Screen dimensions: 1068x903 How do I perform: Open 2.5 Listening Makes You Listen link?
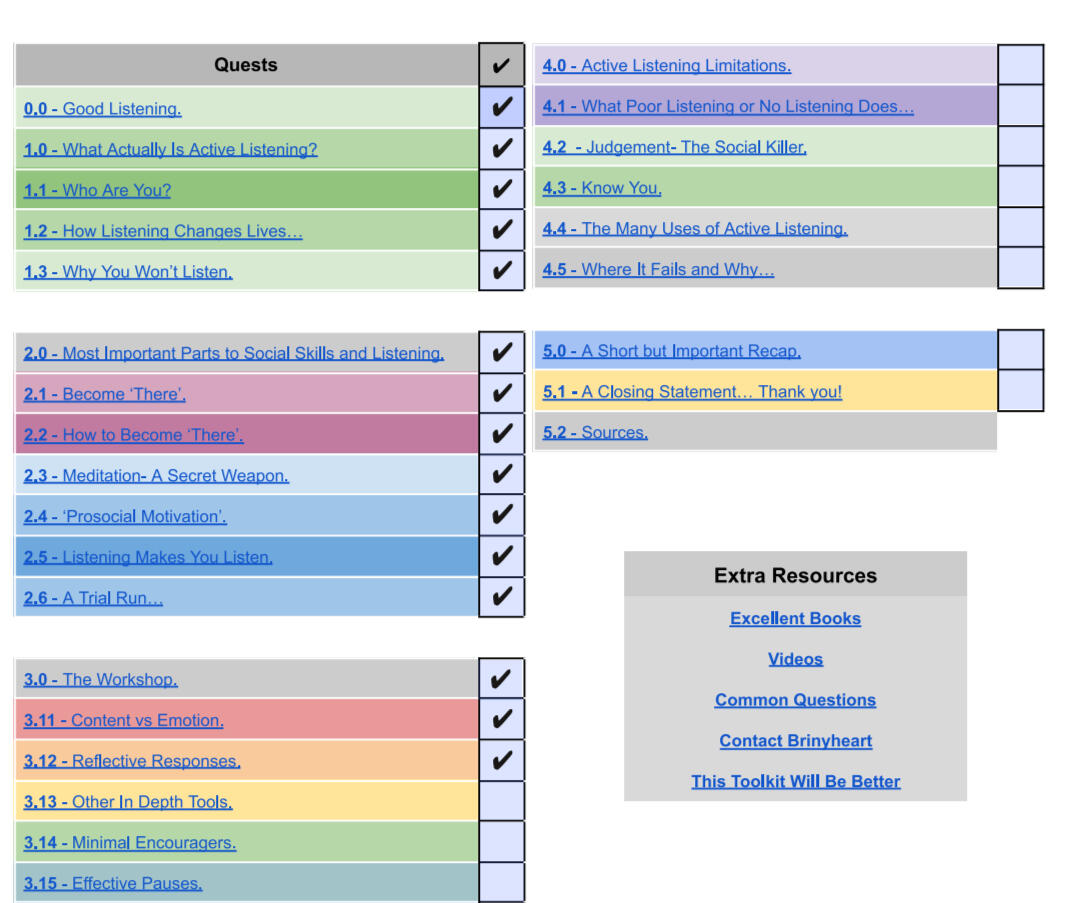point(148,557)
